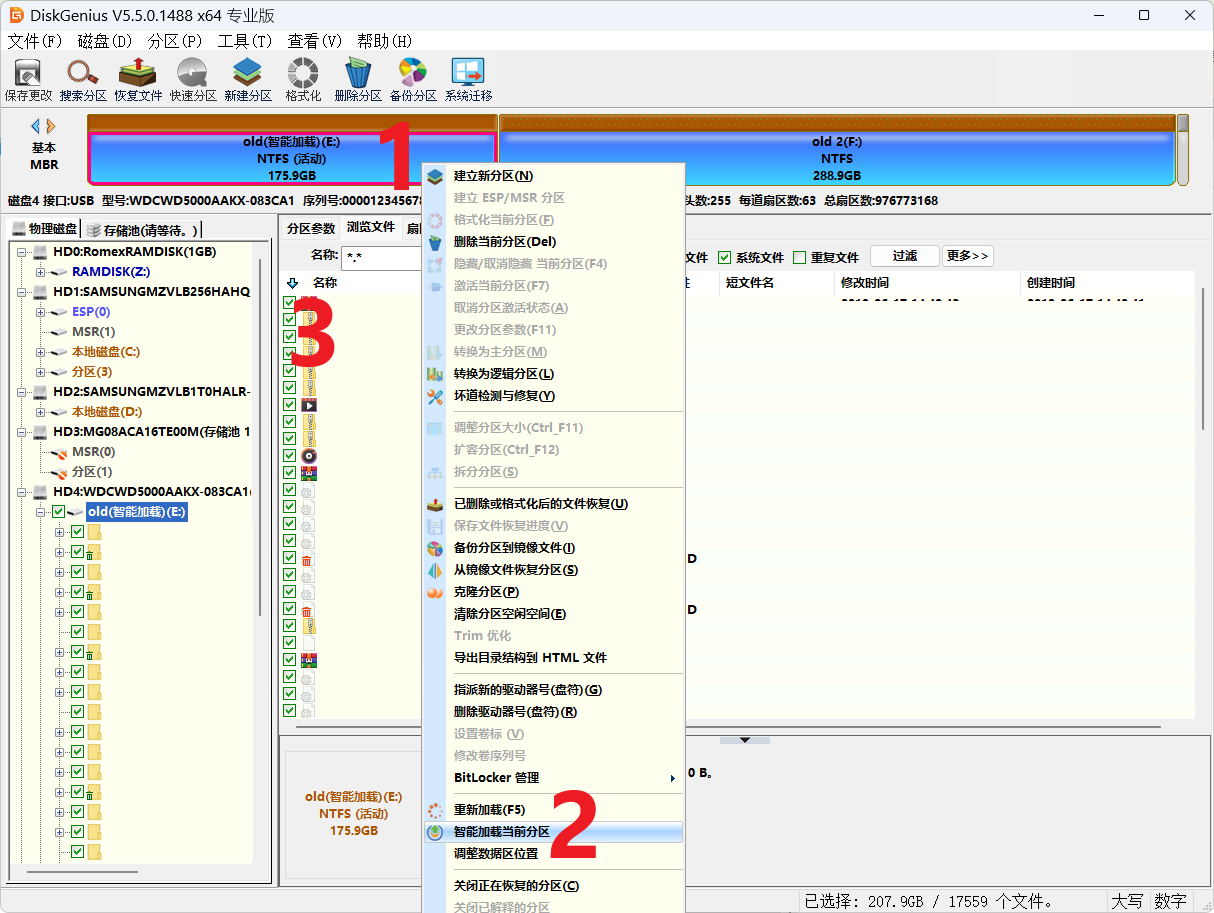Viewport: 1214px width, 913px height.
Task: Click the icon beside 从镜像文件恢复分区(S)
Action: click(435, 570)
